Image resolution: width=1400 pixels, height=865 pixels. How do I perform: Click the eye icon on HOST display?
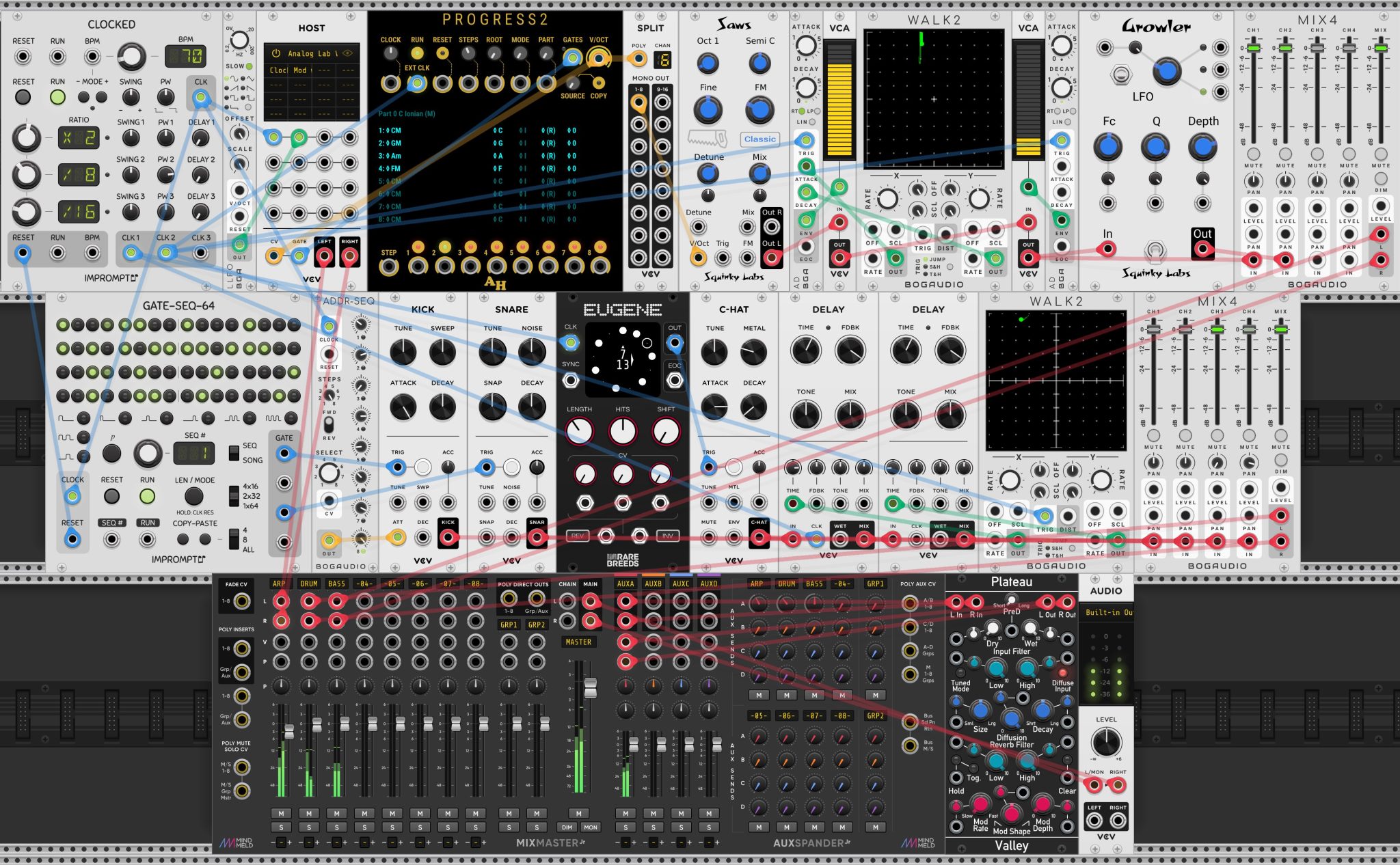(x=348, y=53)
